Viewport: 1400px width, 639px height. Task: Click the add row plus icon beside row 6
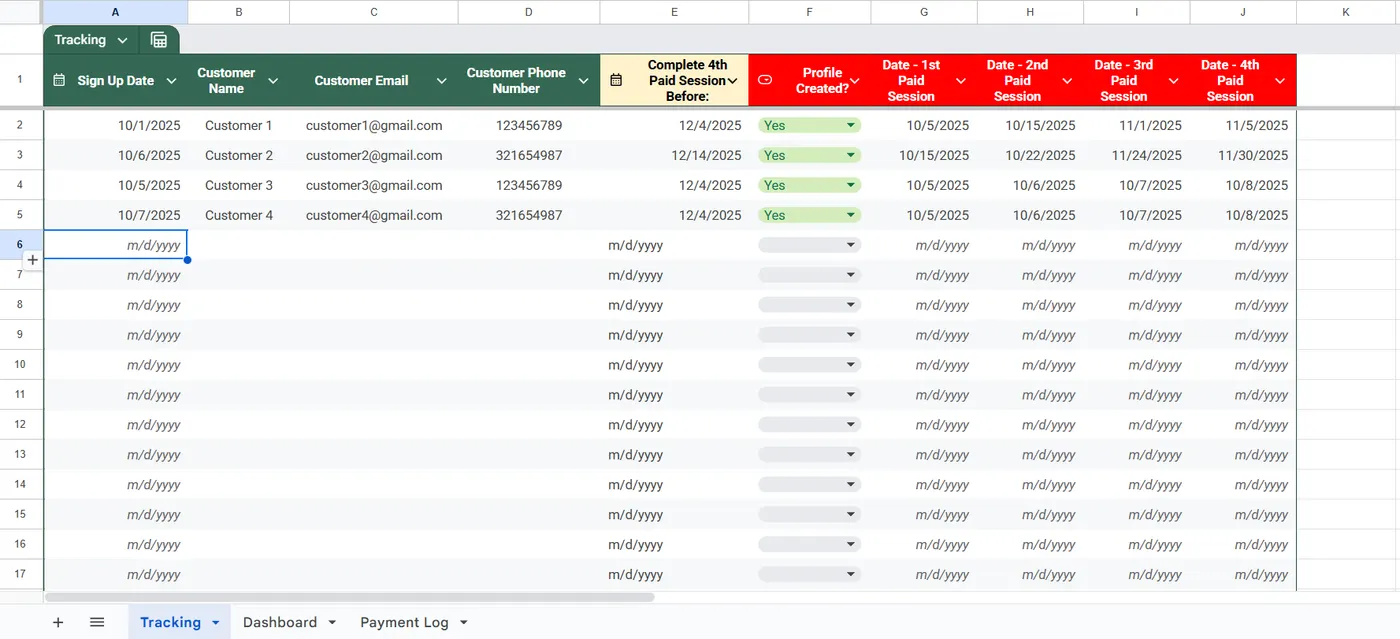32,260
